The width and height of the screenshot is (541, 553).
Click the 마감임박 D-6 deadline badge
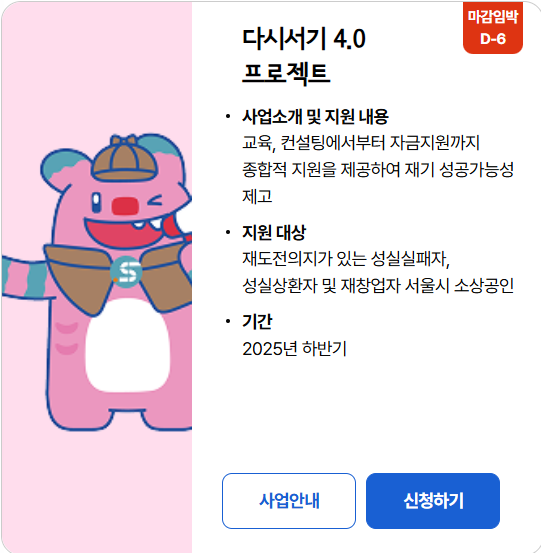point(493,28)
